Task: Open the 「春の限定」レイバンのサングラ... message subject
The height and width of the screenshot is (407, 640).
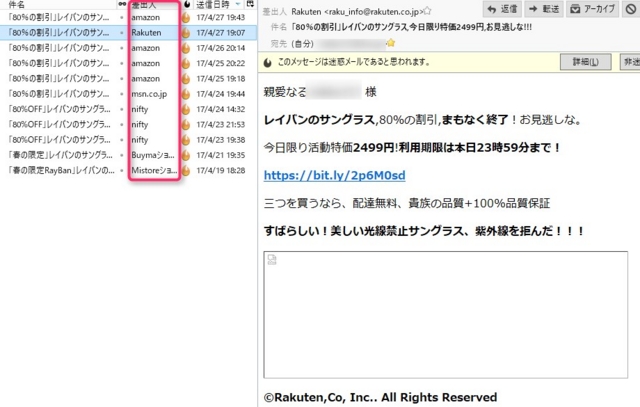Action: click(x=60, y=155)
